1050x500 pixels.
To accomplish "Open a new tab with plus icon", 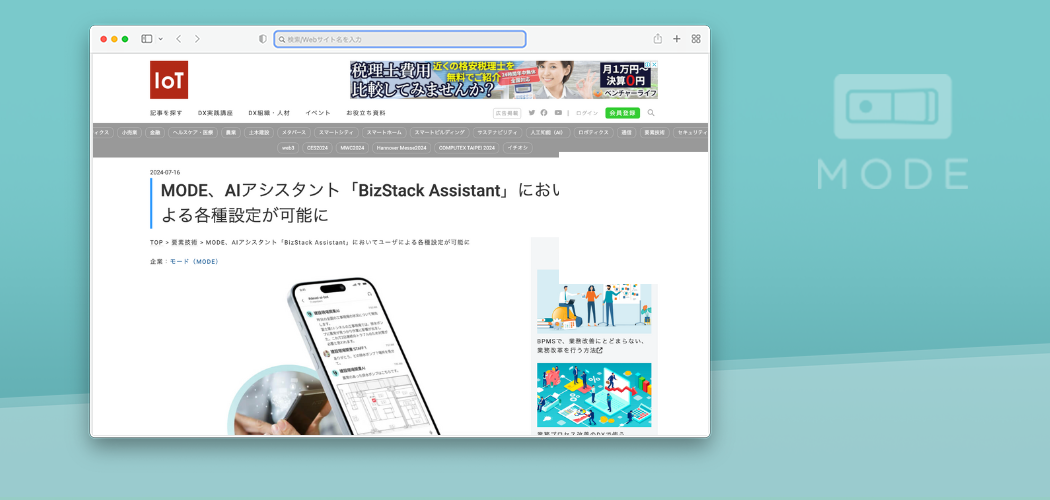I will tap(677, 39).
